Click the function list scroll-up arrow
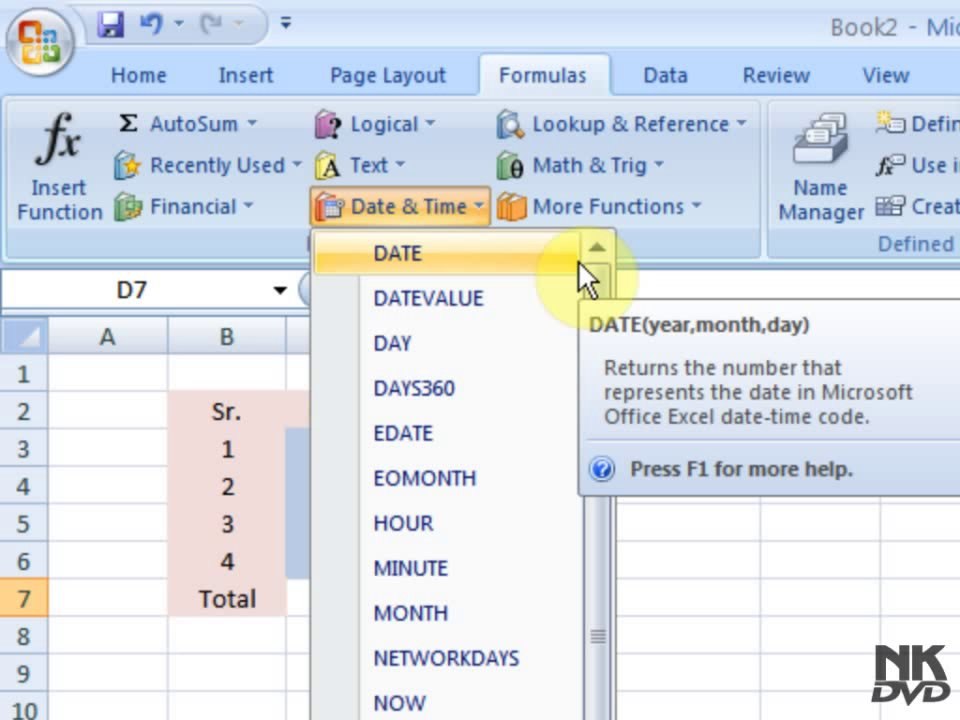 coord(597,247)
